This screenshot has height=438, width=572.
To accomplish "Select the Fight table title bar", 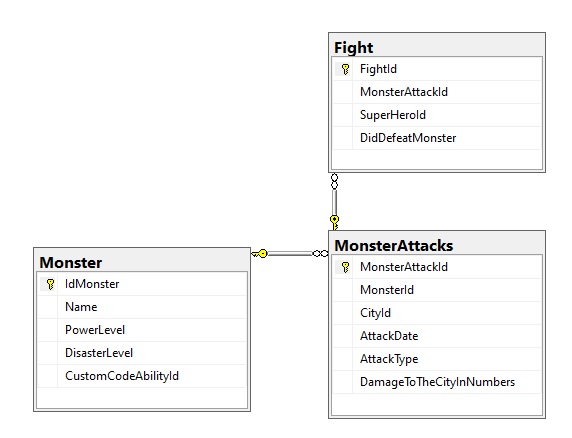I will click(437, 47).
